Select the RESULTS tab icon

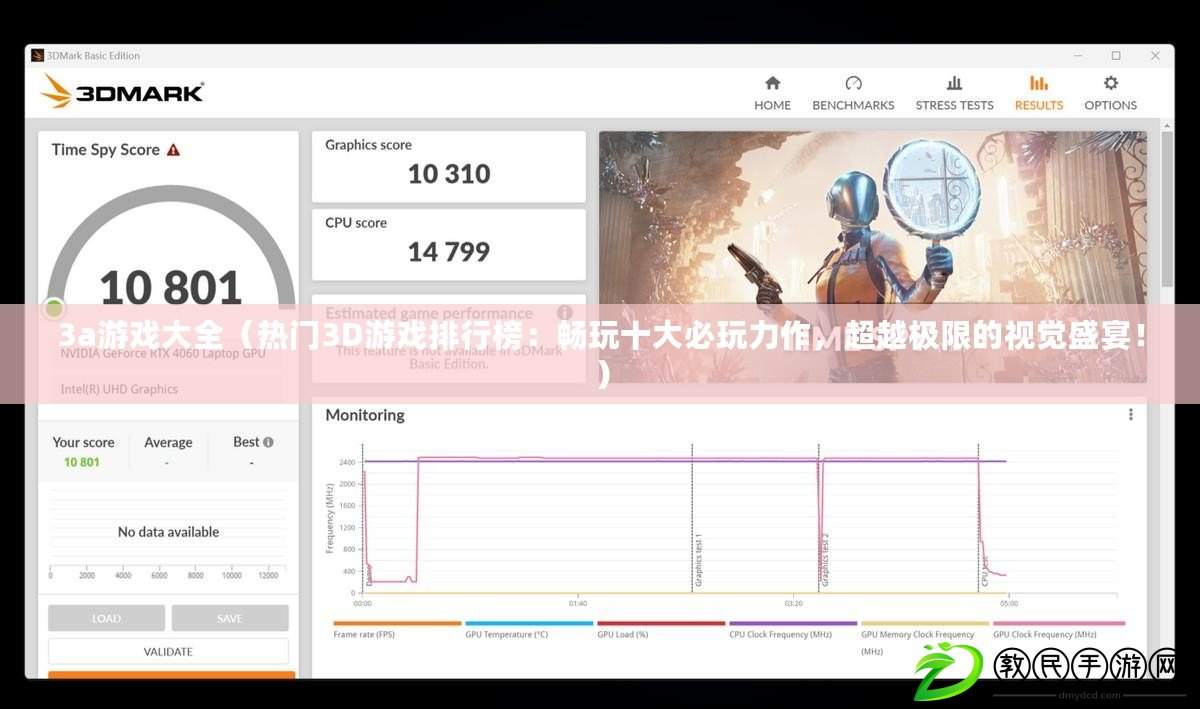click(1039, 83)
